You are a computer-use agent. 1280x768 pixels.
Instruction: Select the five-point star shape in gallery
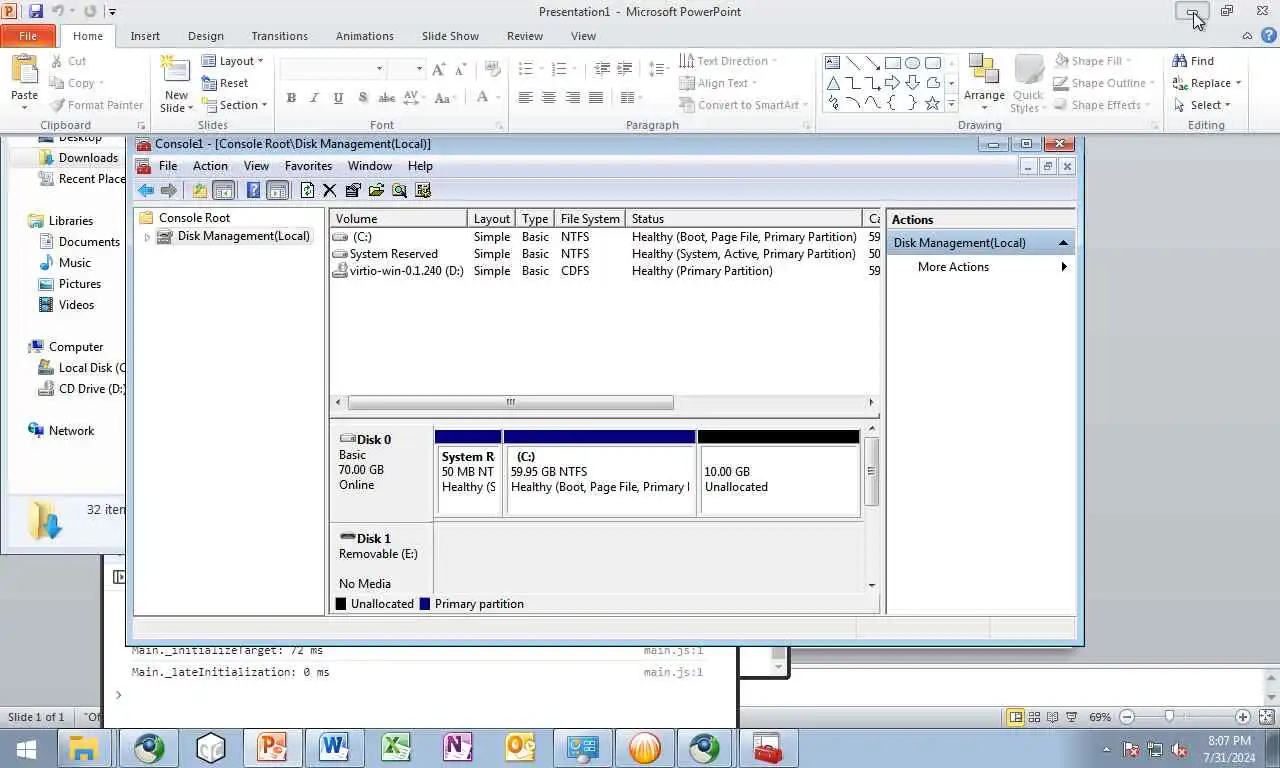(932, 103)
